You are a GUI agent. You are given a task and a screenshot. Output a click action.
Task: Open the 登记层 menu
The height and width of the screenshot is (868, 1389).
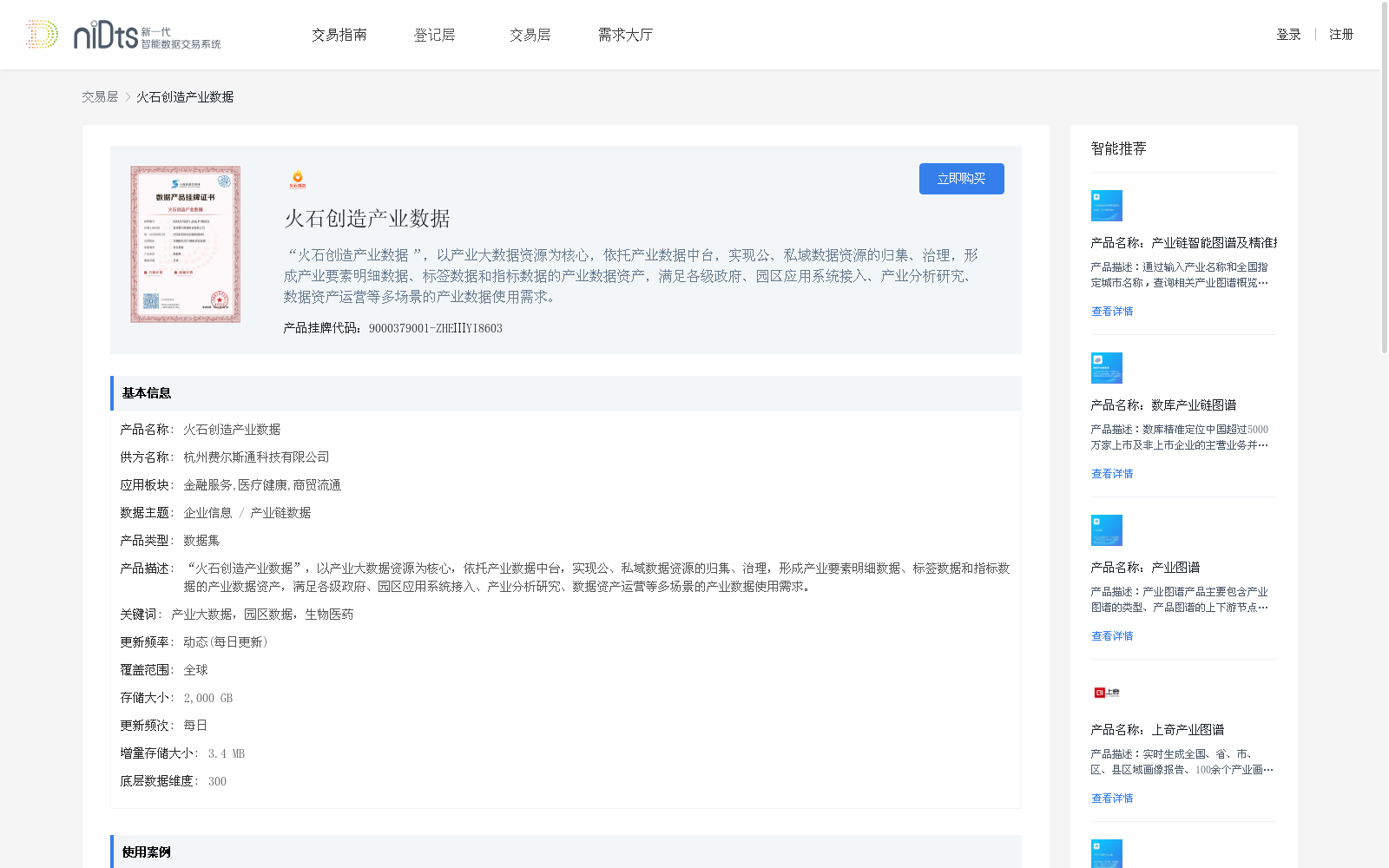tap(435, 35)
